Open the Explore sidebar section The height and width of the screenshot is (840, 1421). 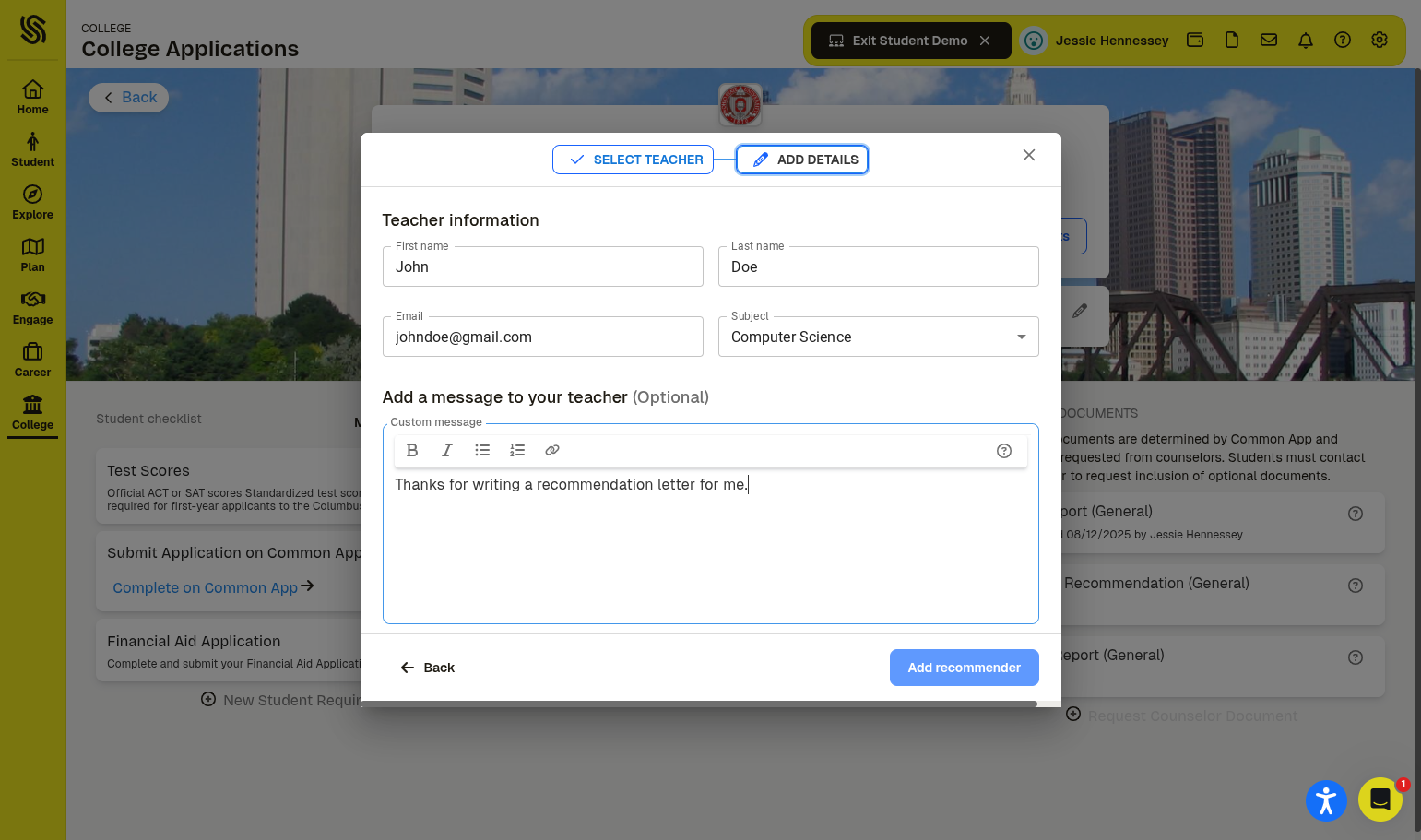click(32, 202)
